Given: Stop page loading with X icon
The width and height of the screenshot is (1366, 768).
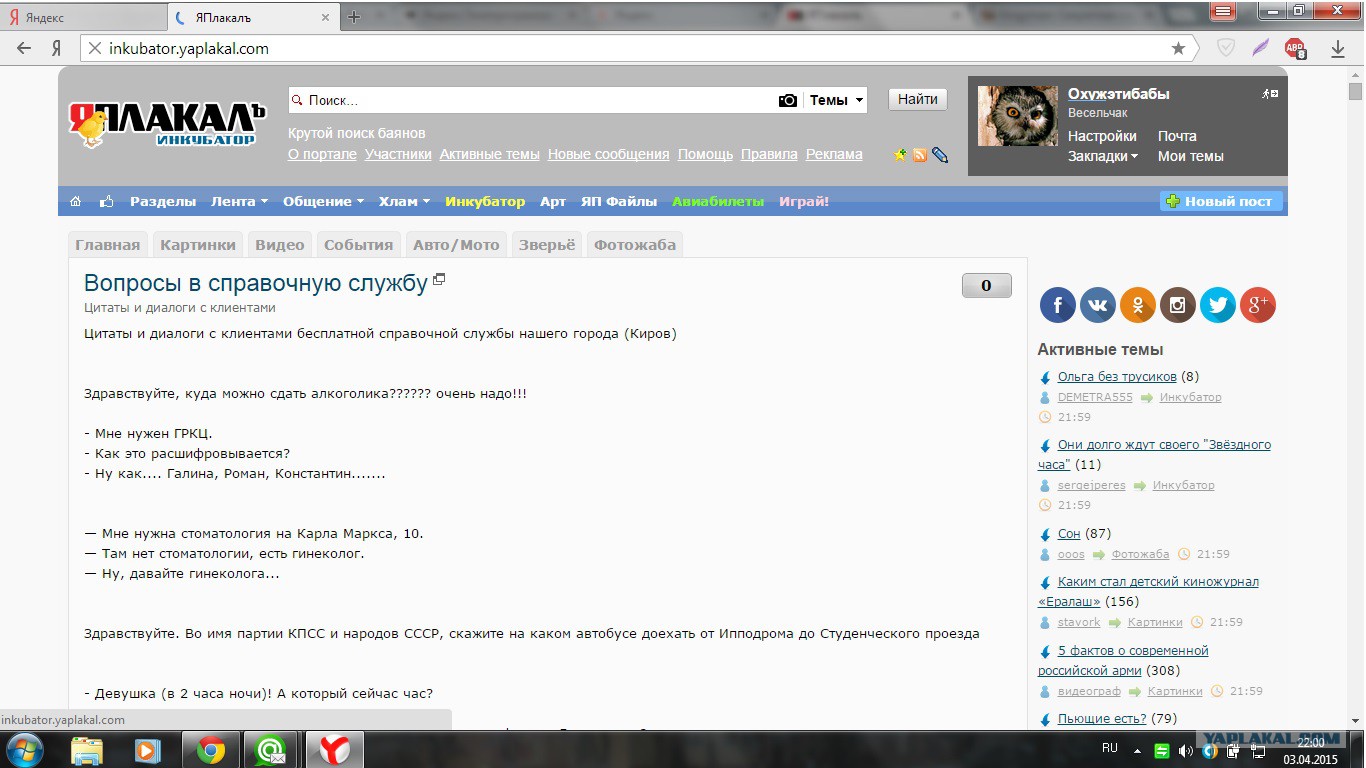Looking at the screenshot, I should pyautogui.click(x=93, y=48).
